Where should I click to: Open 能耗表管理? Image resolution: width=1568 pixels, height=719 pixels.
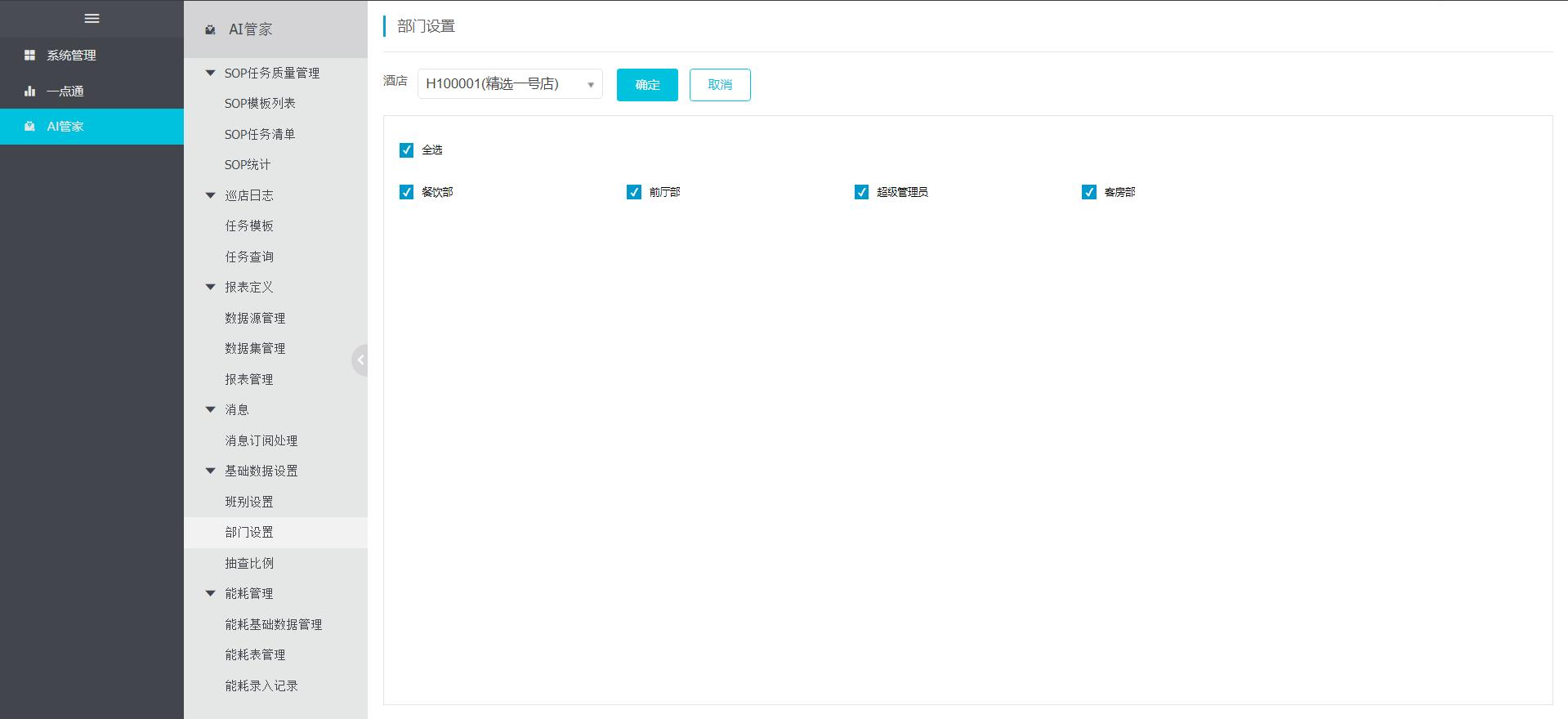coord(255,654)
